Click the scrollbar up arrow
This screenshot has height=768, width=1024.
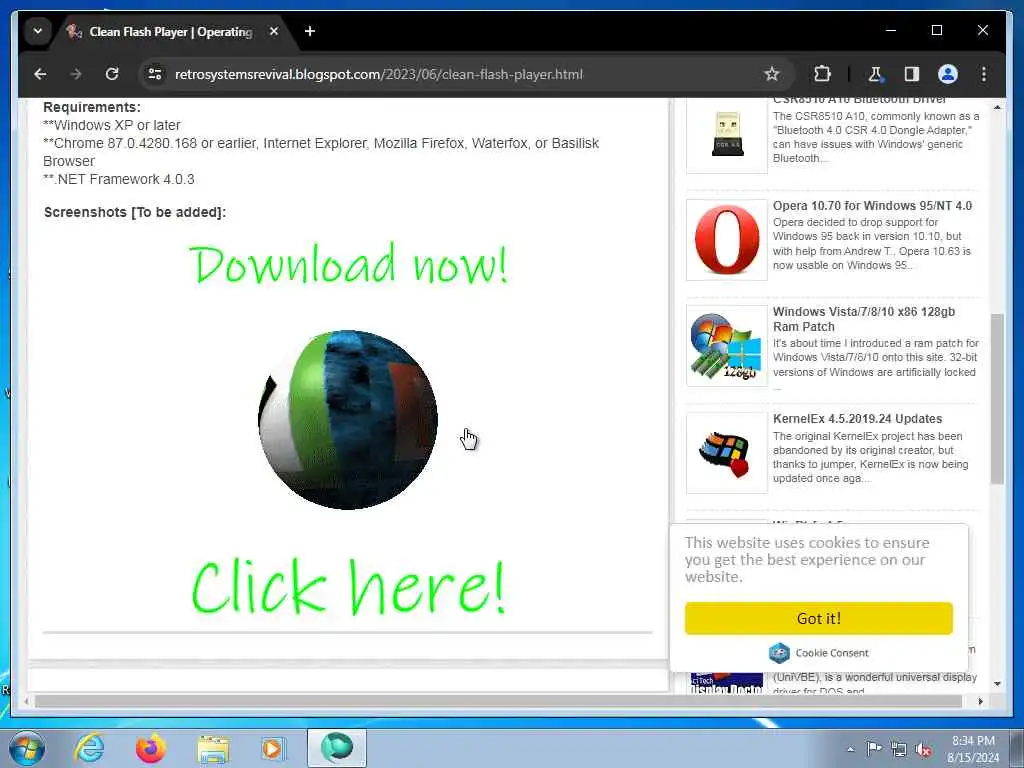(x=997, y=107)
